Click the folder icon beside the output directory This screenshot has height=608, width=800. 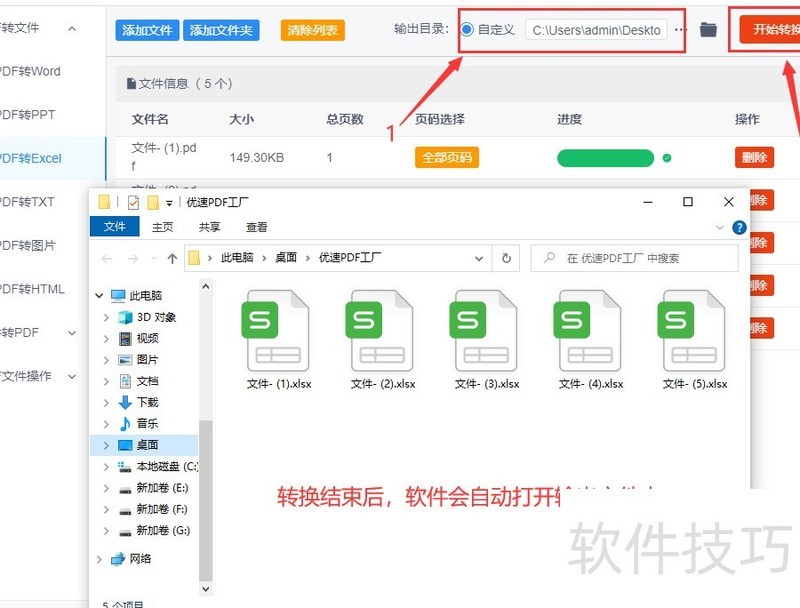[707, 29]
